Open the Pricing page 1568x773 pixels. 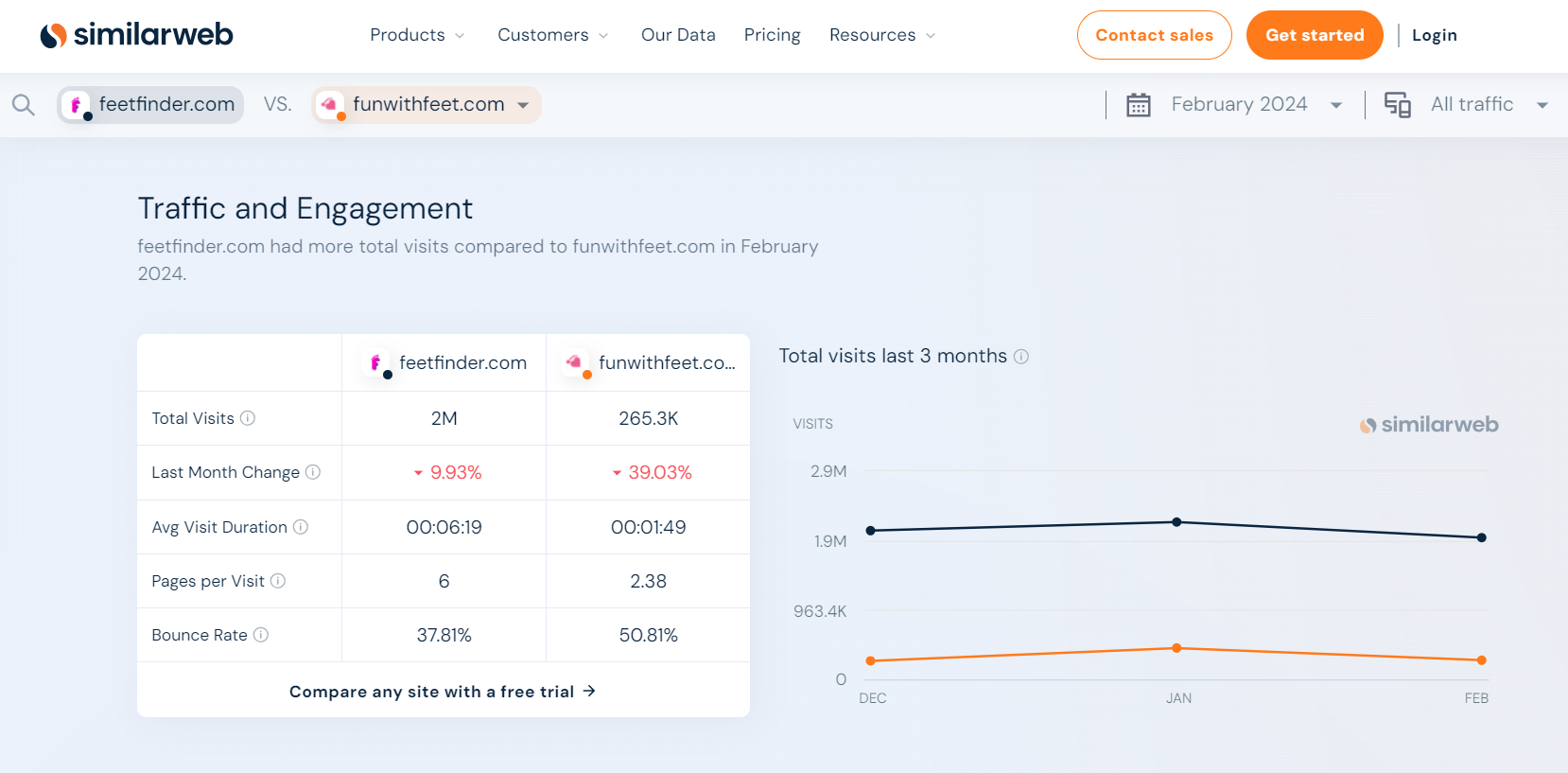coord(773,35)
